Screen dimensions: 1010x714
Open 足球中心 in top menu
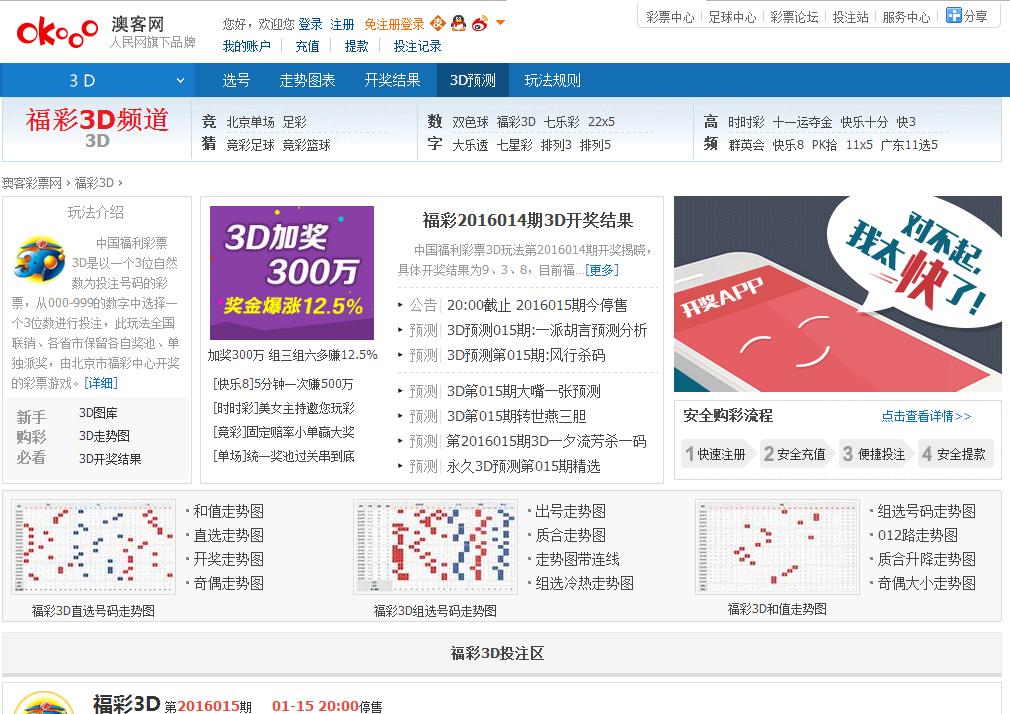732,17
